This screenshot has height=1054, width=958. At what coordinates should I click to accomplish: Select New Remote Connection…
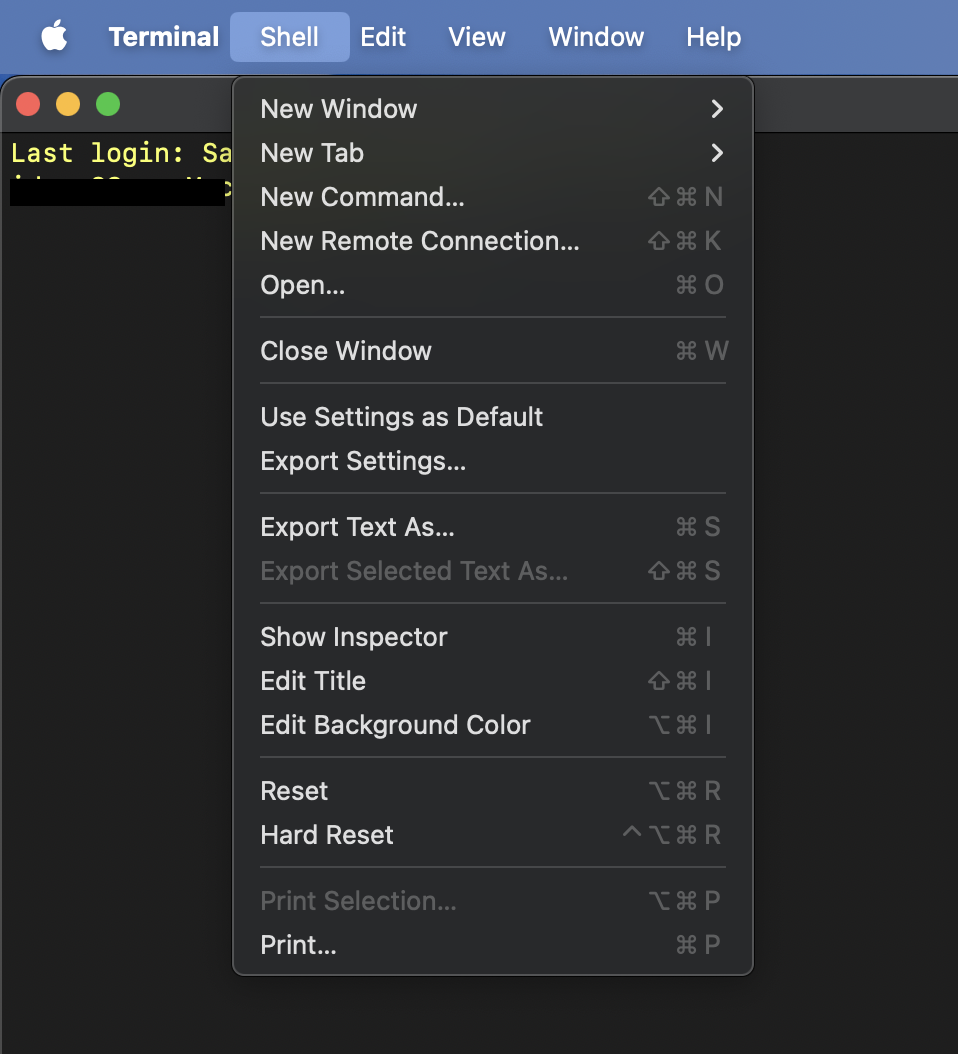[493, 241]
